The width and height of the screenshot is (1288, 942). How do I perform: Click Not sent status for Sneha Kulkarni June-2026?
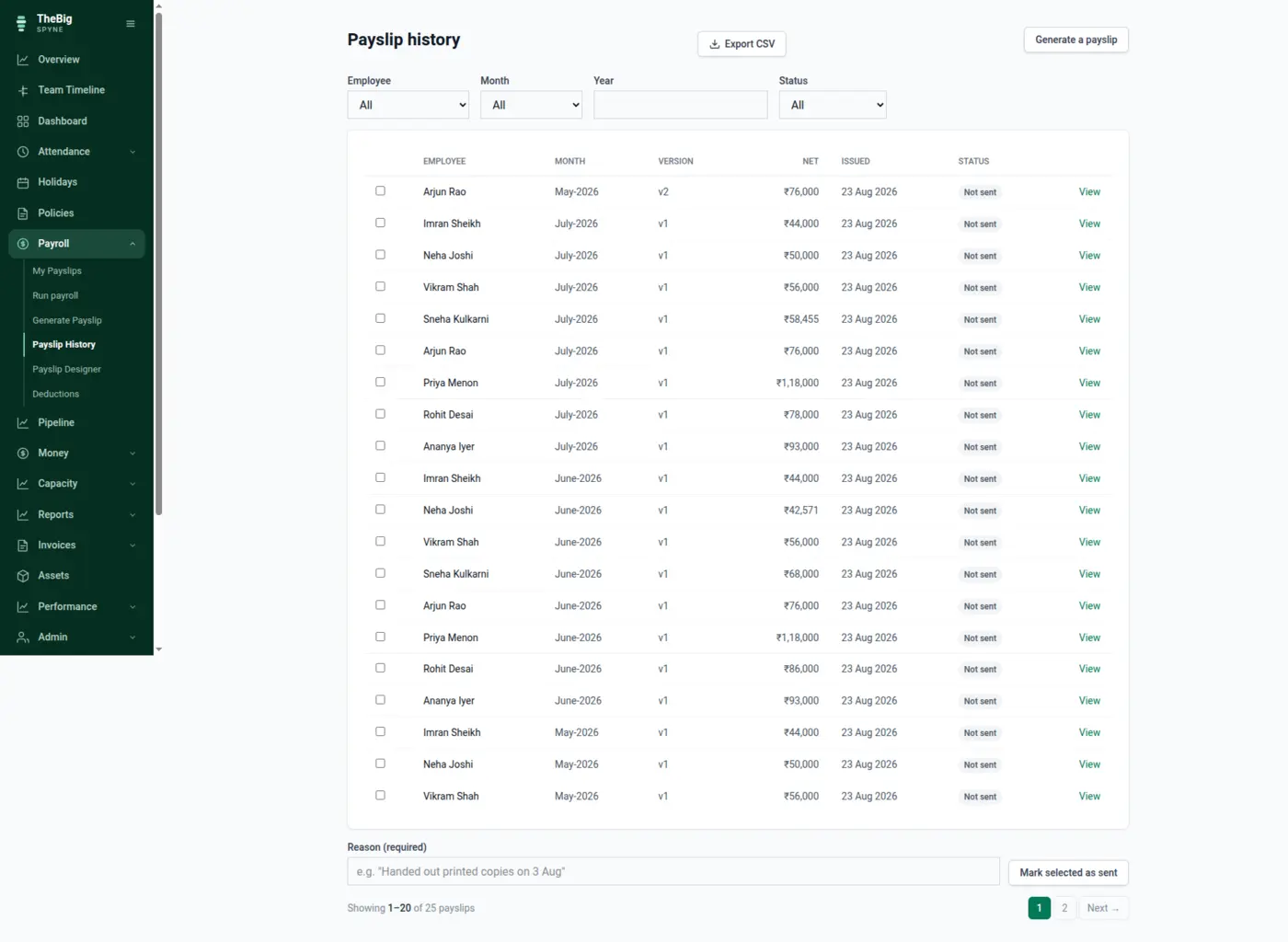pos(980,574)
